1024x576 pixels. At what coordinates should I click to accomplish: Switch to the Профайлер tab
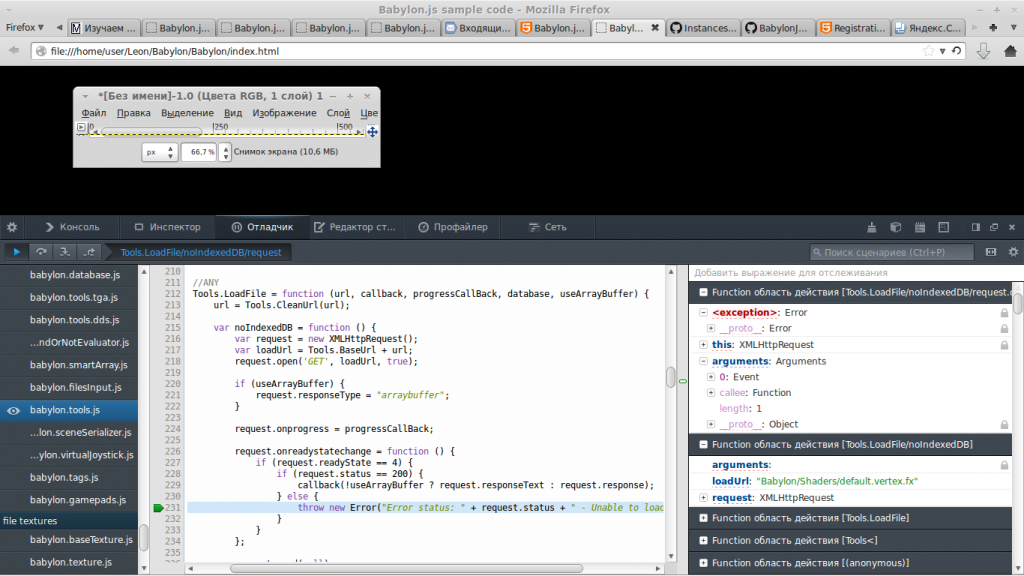[x=453, y=227]
